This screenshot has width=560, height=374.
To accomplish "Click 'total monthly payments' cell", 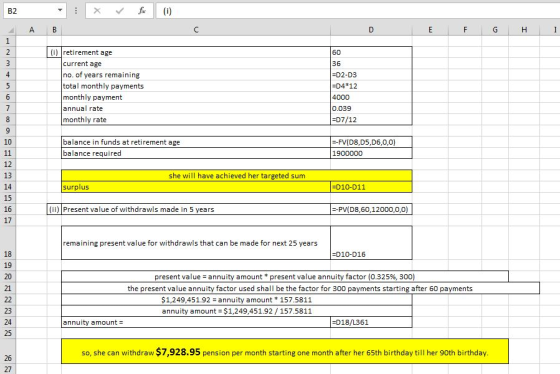I will [x=196, y=86].
